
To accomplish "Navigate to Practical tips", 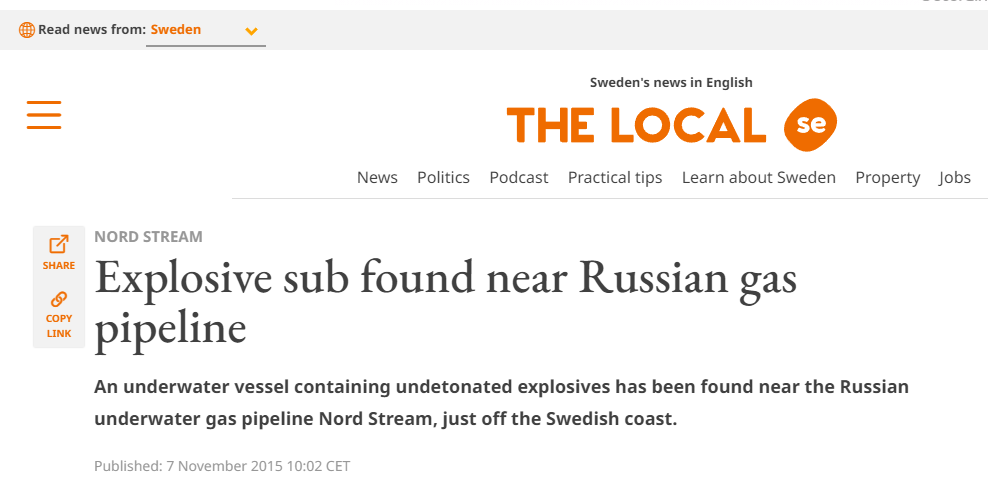I will tap(615, 177).
